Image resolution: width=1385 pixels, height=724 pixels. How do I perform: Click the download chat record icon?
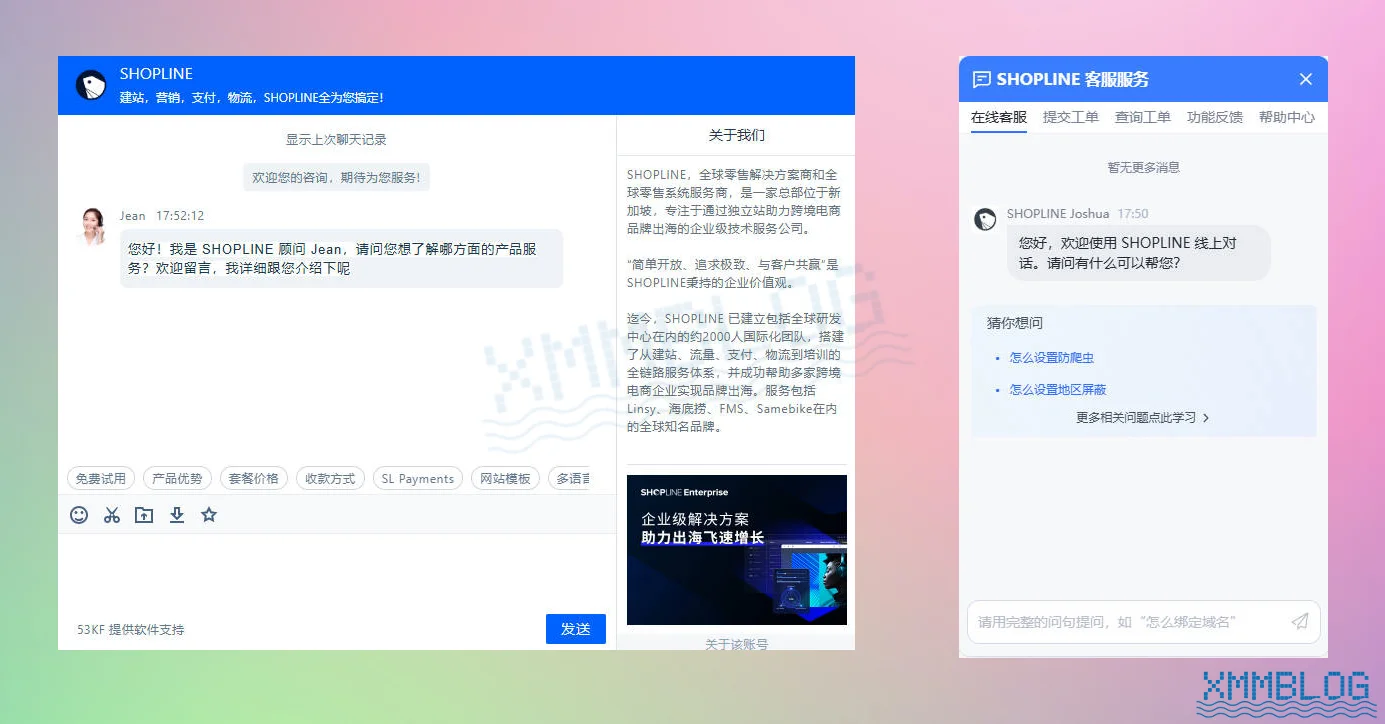tap(177, 515)
